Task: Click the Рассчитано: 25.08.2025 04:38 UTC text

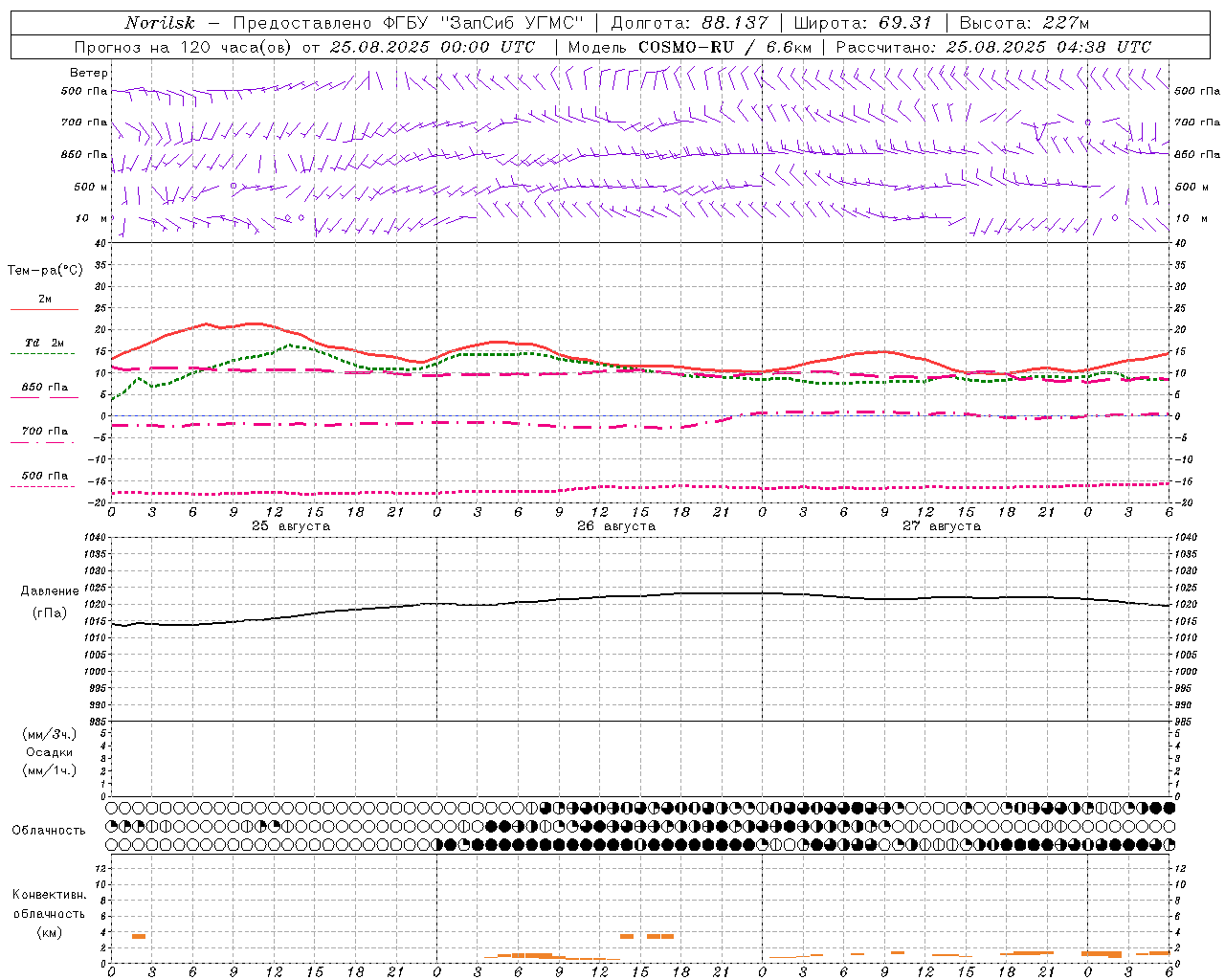Action: 993,47
